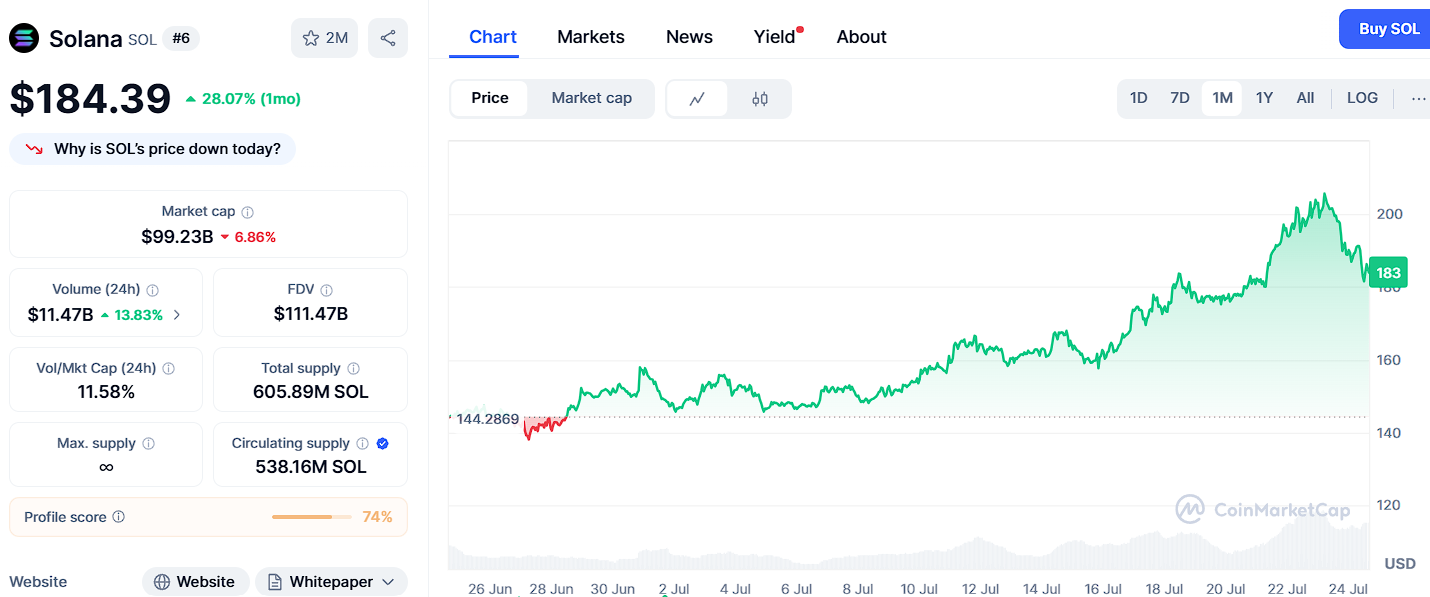Click the 22 Jul date axis label
Screen dimensions: 1430x597
click(x=1287, y=589)
